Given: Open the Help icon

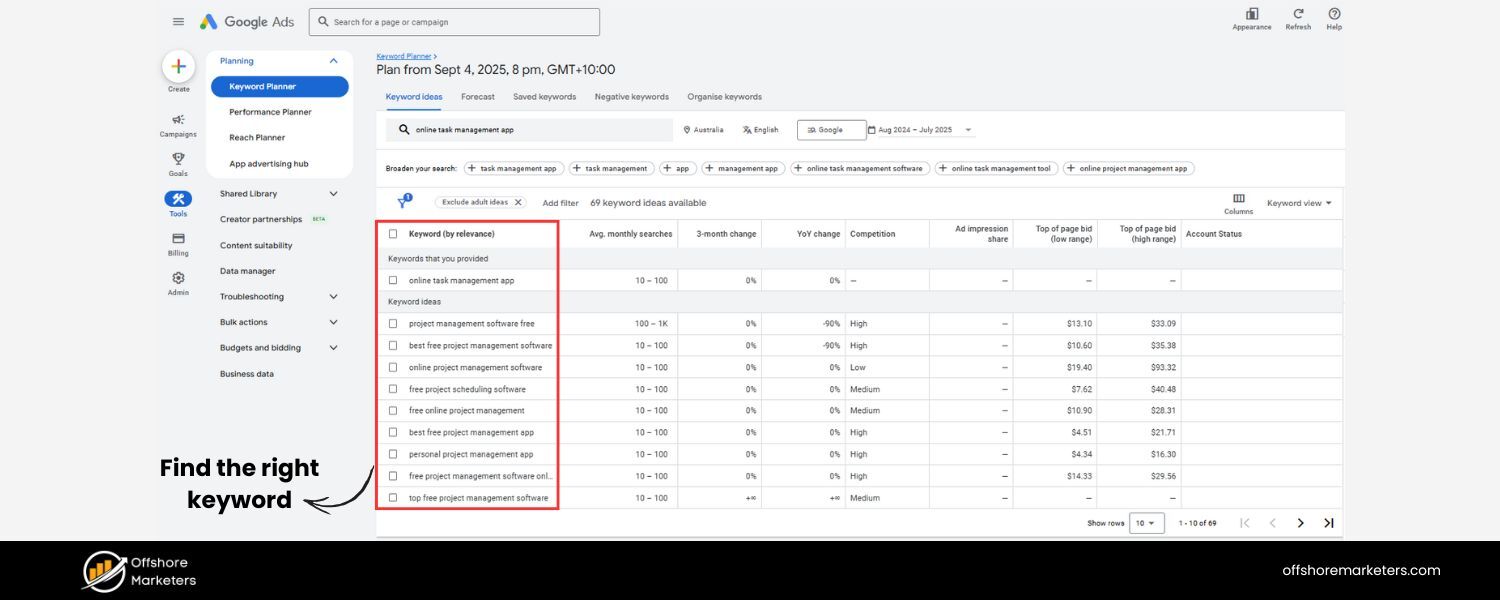Looking at the screenshot, I should pyautogui.click(x=1333, y=15).
